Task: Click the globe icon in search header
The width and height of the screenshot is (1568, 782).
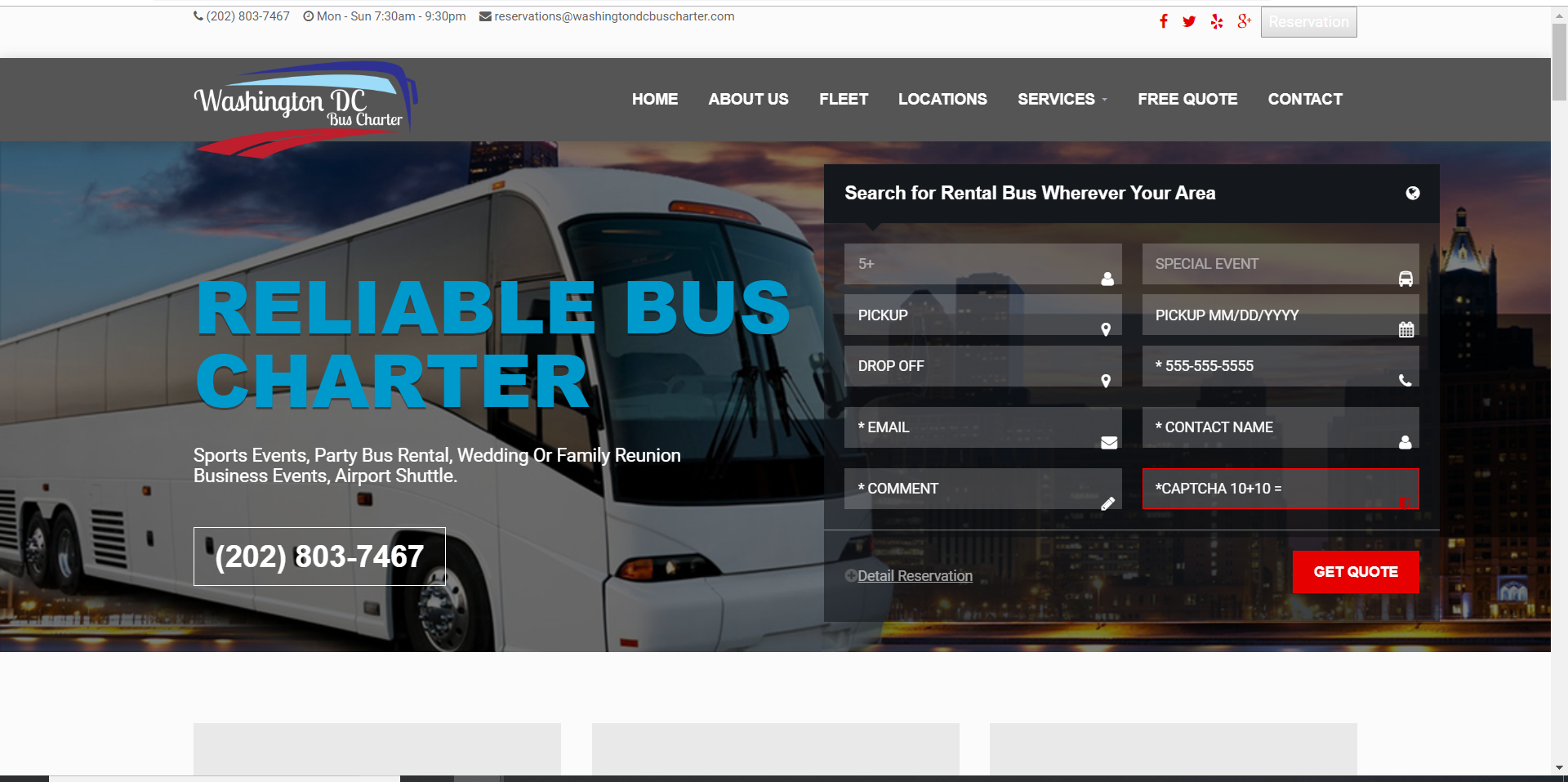Action: click(1412, 194)
